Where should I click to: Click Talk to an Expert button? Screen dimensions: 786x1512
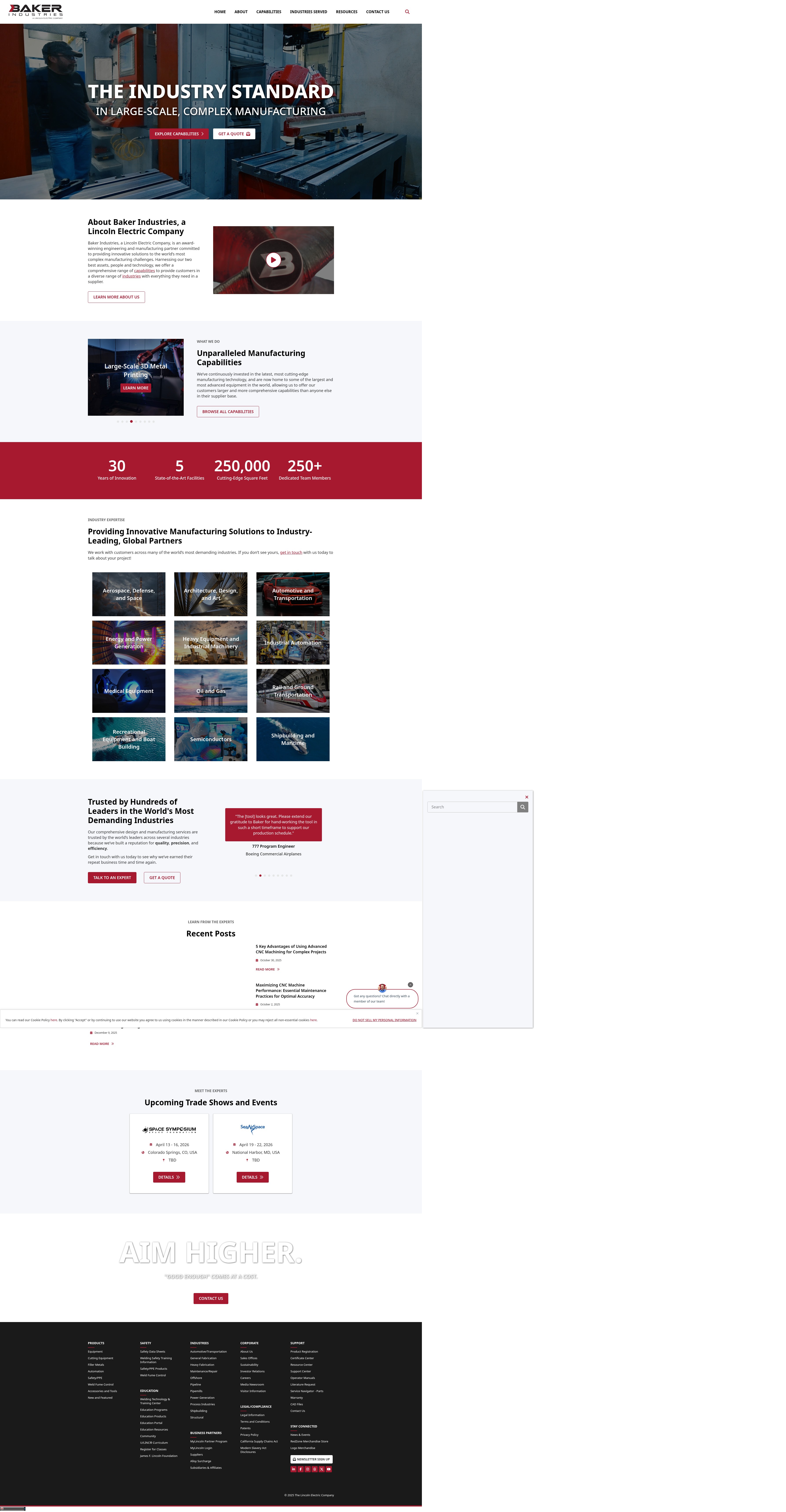coord(112,878)
